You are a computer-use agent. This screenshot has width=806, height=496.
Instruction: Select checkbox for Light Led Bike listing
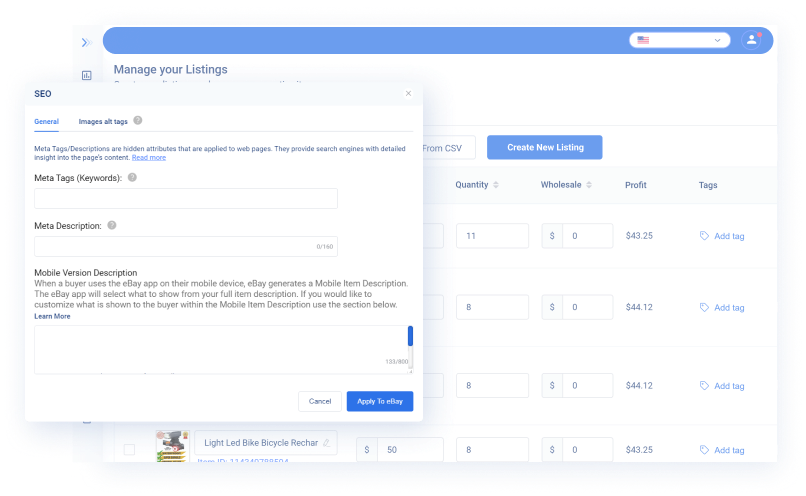(x=130, y=450)
